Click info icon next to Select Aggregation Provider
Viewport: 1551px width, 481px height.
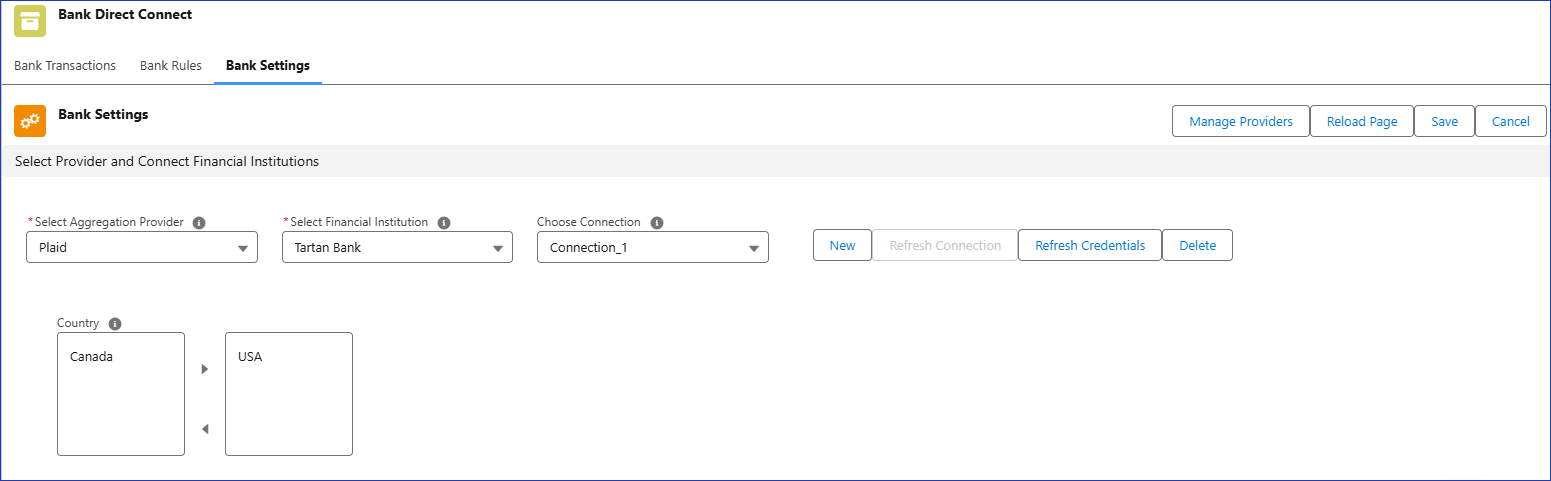pyautogui.click(x=199, y=223)
